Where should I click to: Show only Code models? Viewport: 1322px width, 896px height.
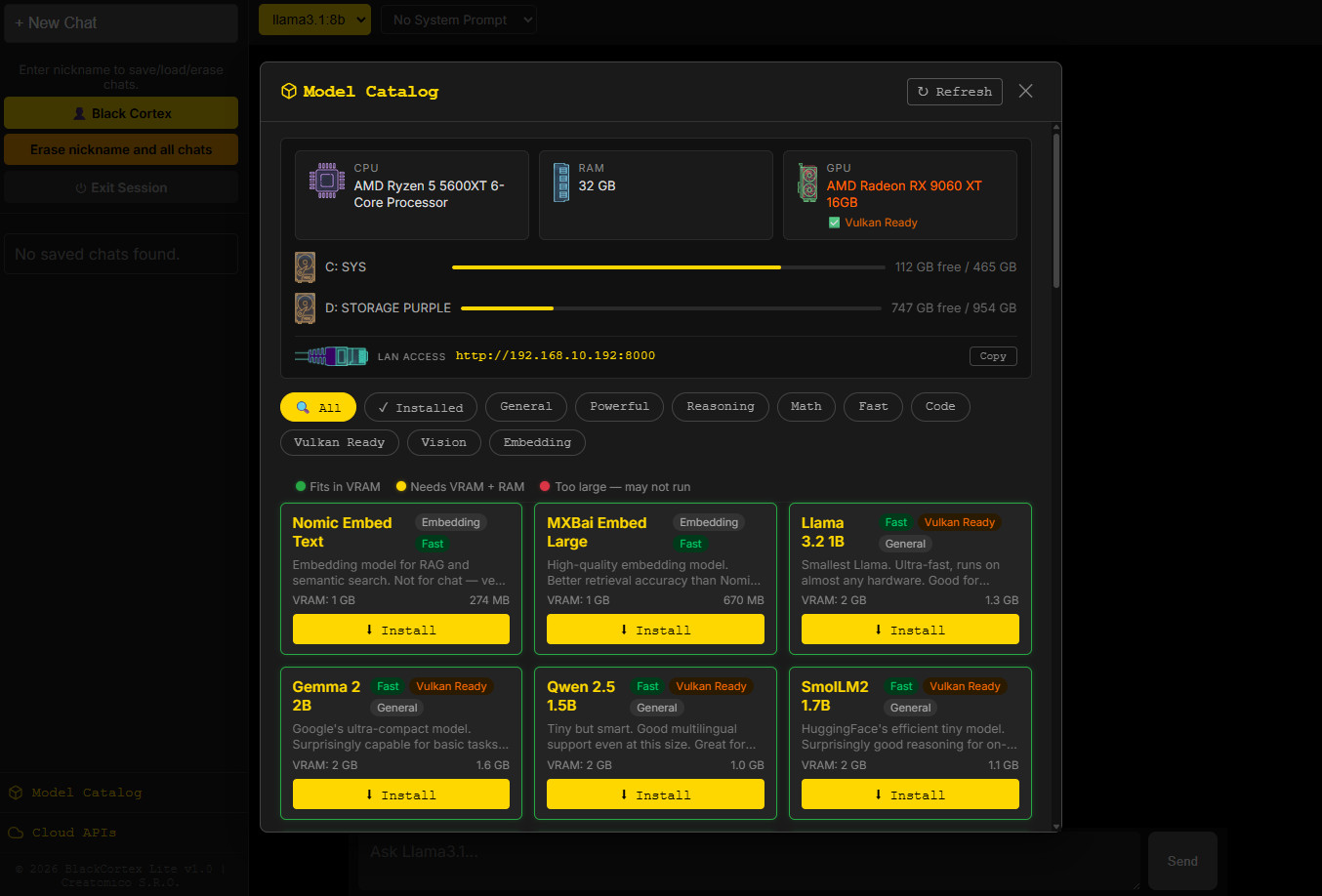pos(940,407)
